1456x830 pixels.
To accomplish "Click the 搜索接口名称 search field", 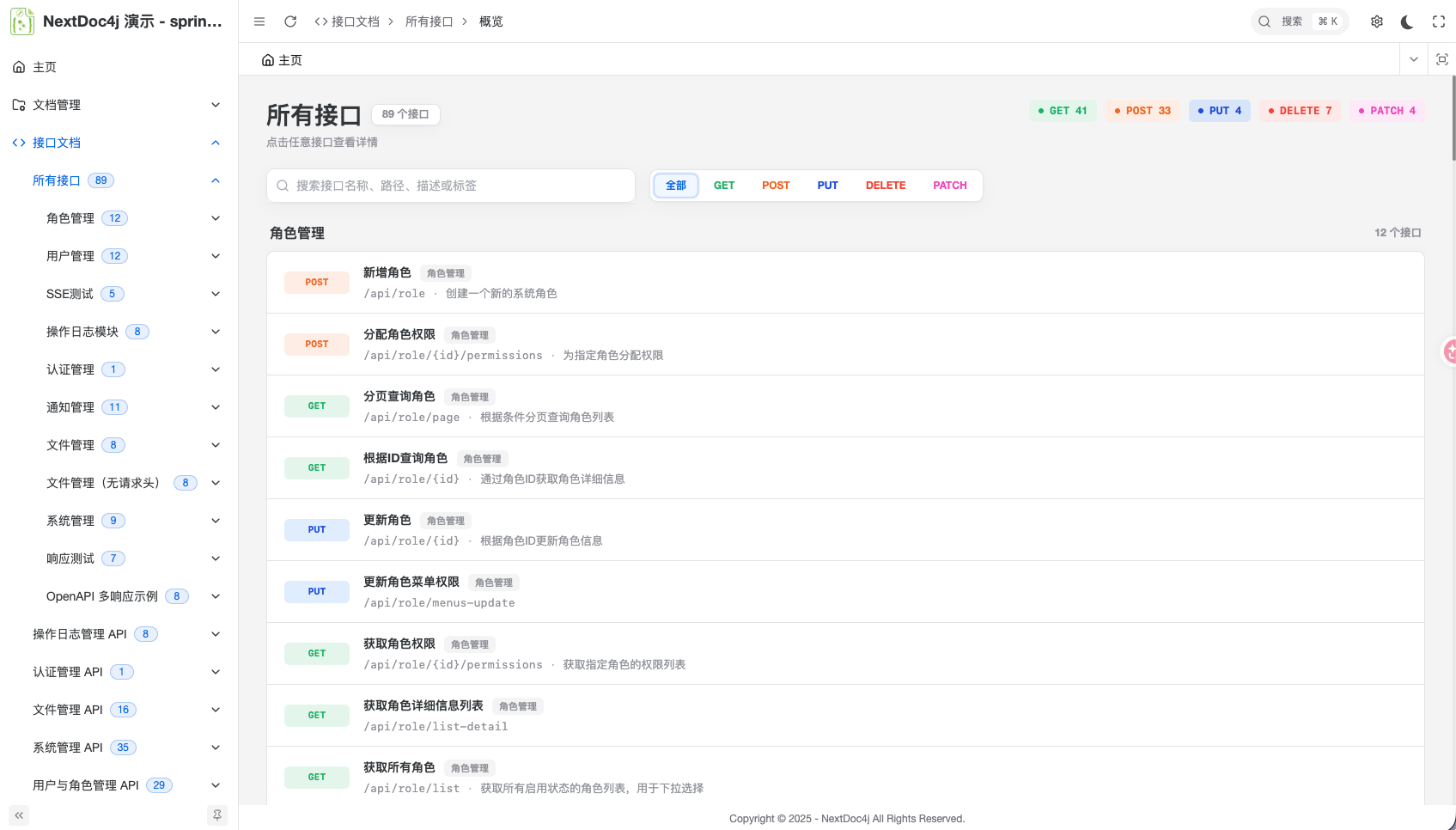I will pos(451,186).
